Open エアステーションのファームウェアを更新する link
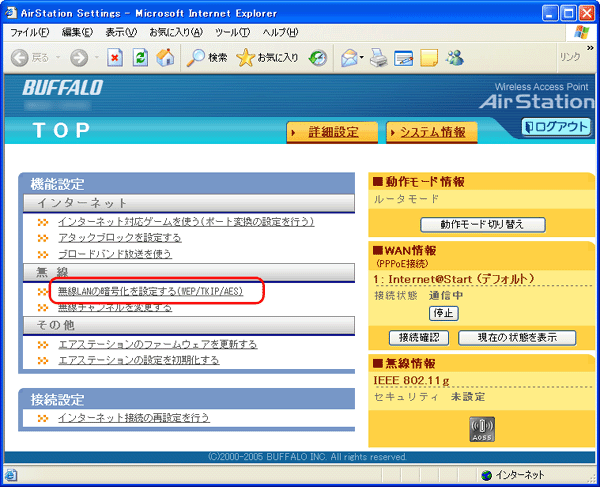600x487 pixels. pyautogui.click(x=158, y=345)
